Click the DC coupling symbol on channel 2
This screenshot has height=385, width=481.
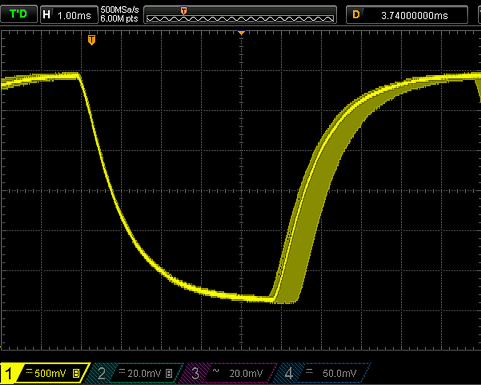(x=122, y=371)
